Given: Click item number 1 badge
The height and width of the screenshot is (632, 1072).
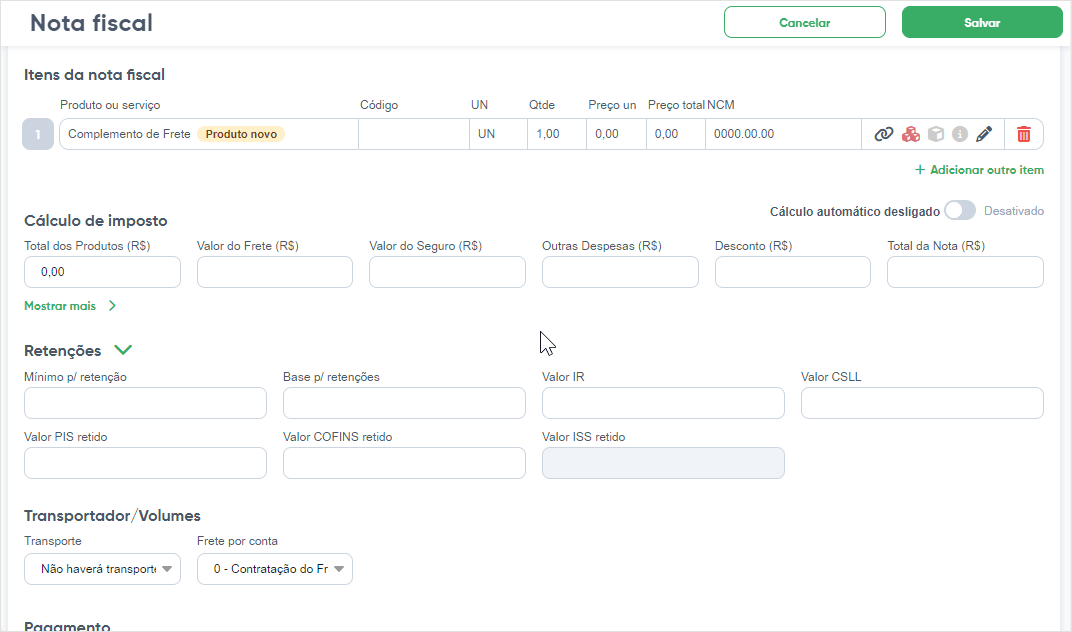Looking at the screenshot, I should click(38, 134).
